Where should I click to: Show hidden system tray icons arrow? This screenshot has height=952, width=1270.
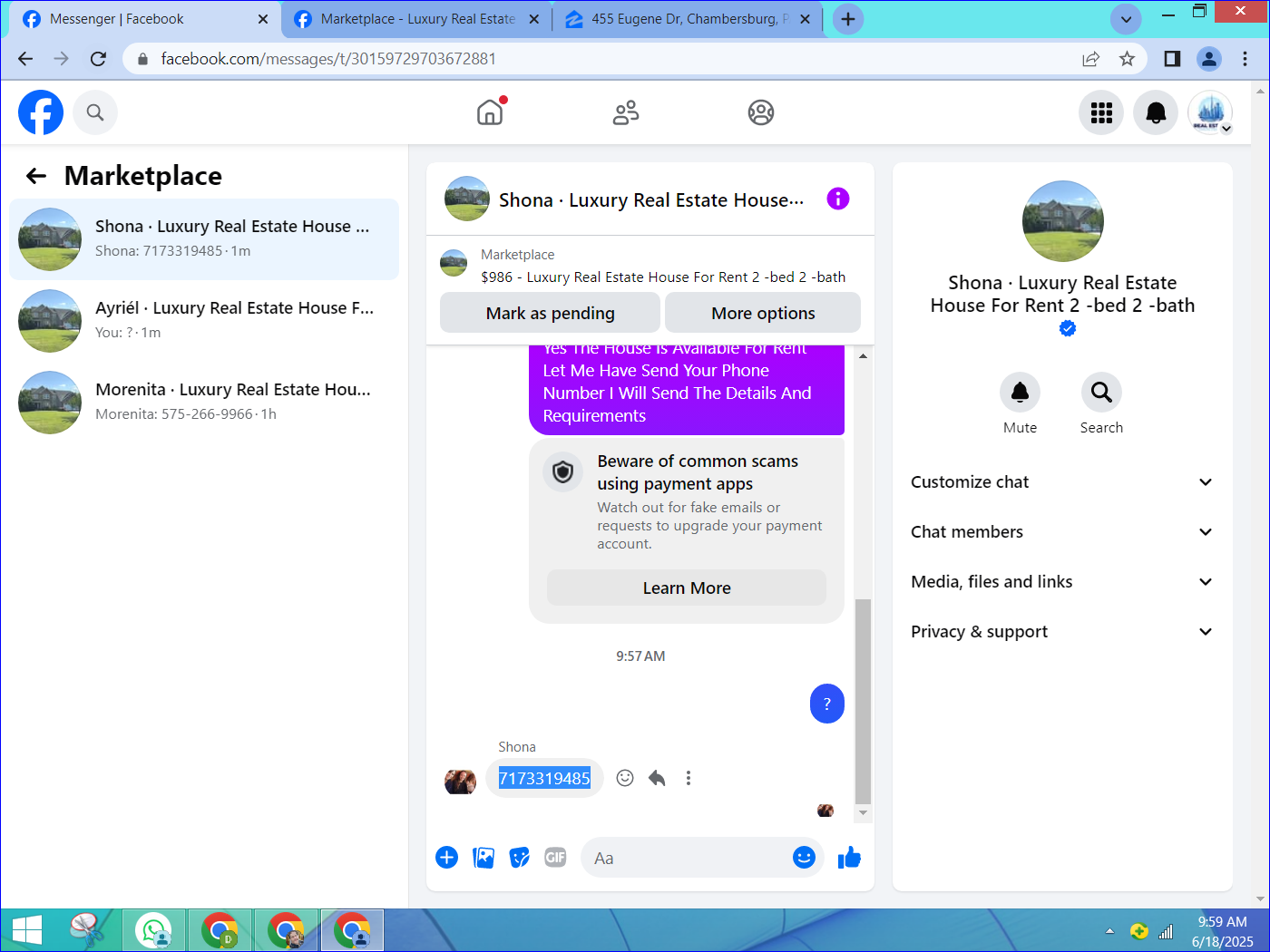(x=1109, y=931)
